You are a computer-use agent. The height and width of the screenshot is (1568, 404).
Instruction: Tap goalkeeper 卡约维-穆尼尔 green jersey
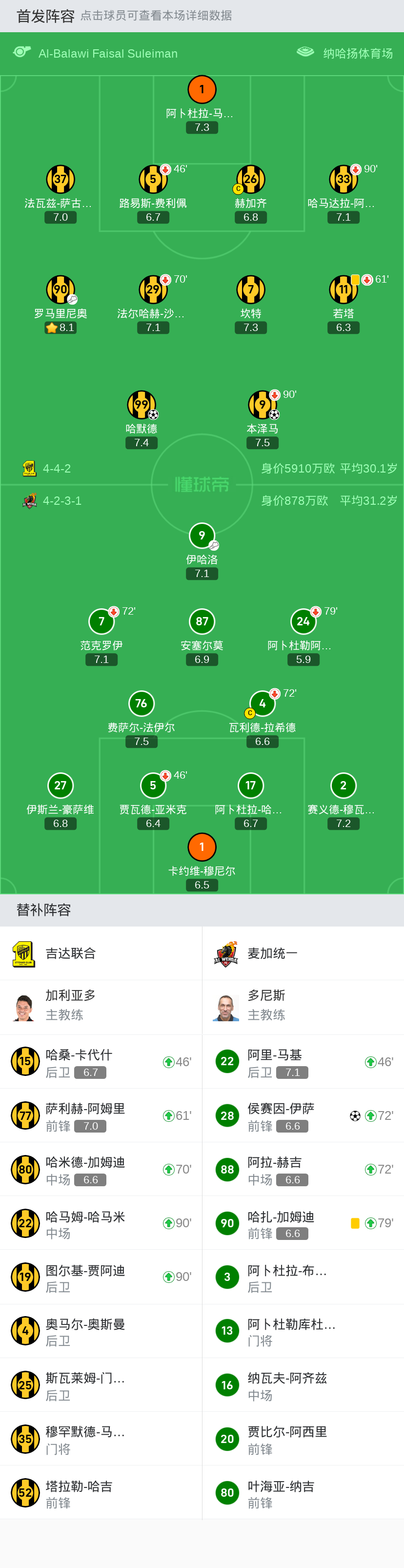202,846
